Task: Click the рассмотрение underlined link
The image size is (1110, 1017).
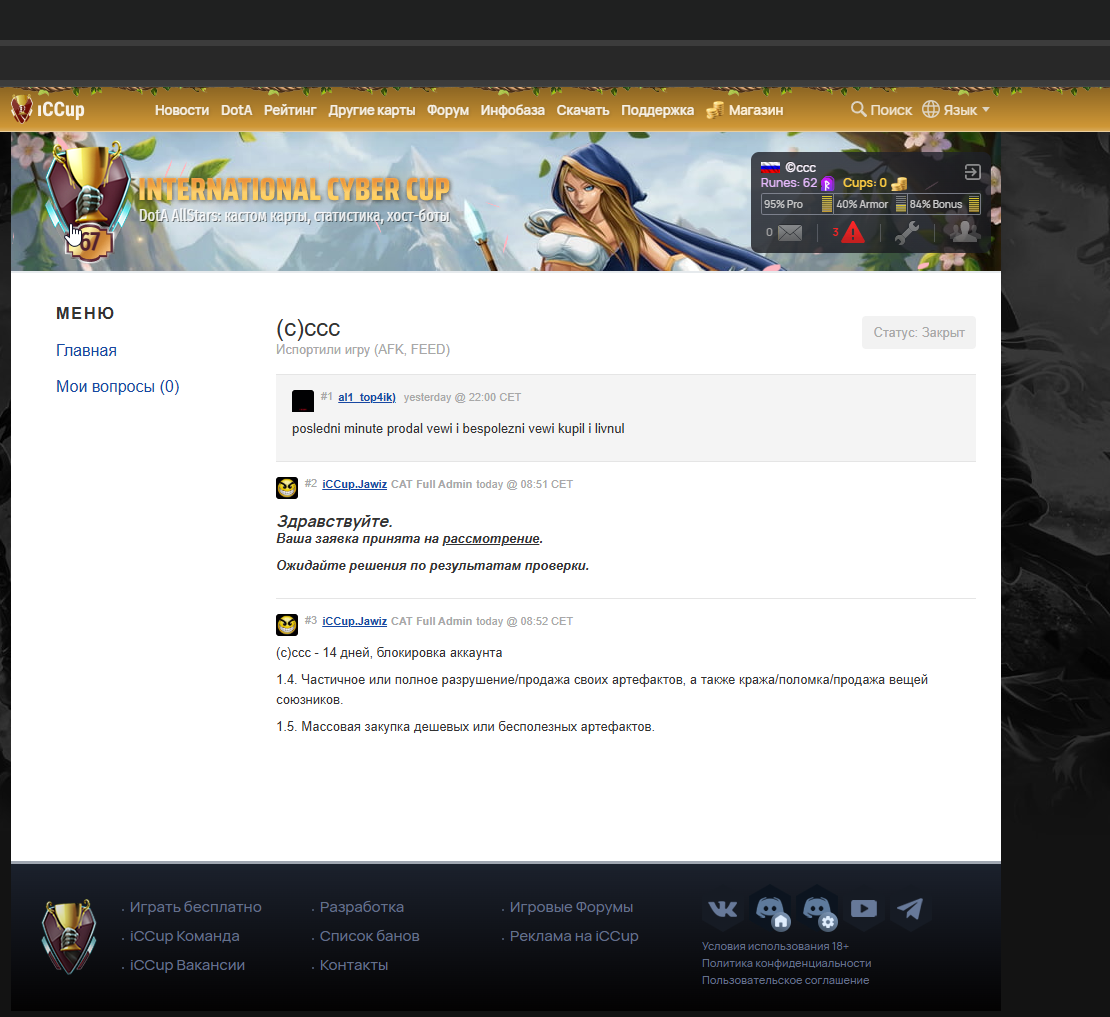Action: click(x=491, y=539)
